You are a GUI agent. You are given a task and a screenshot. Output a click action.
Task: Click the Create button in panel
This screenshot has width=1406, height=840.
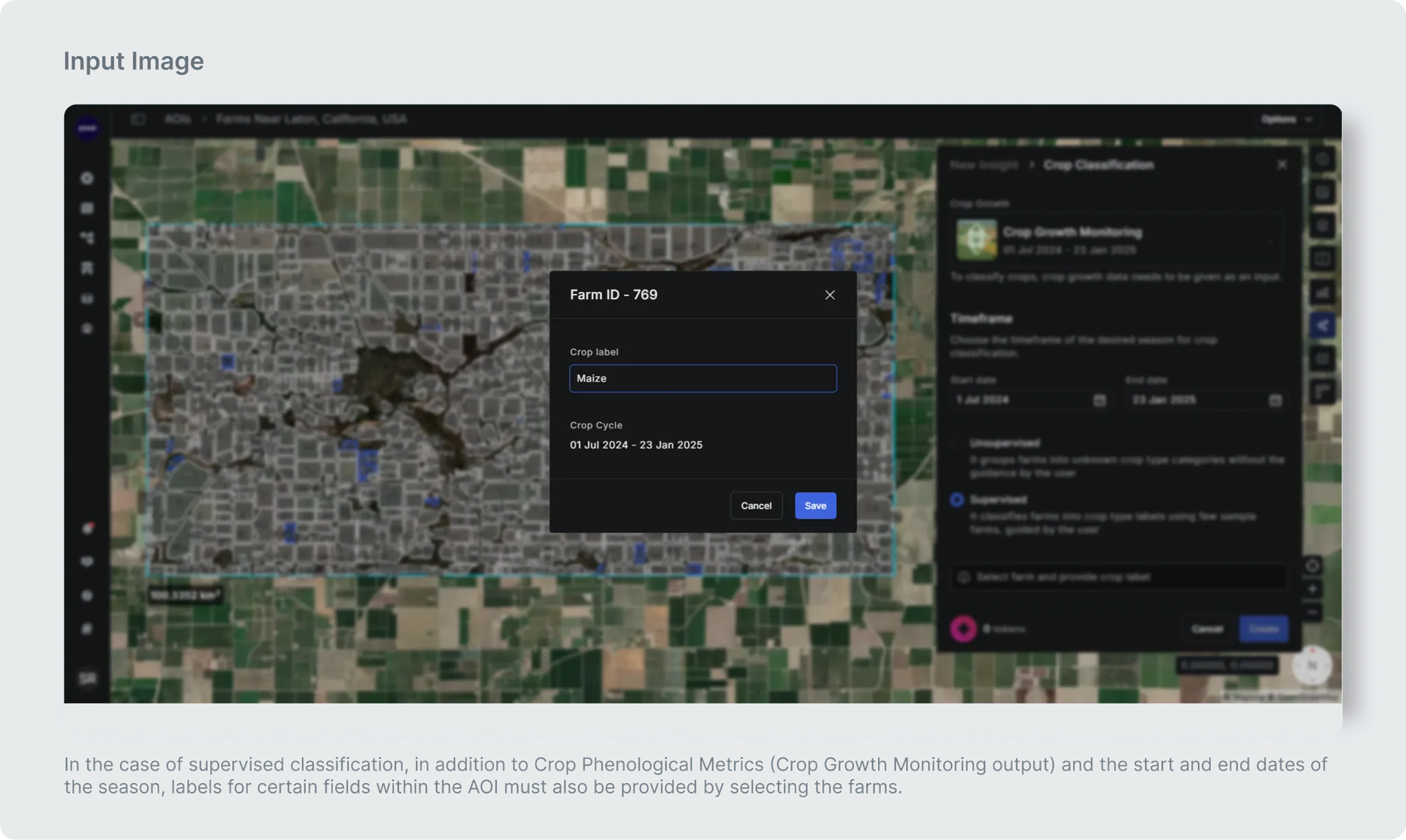(1263, 629)
